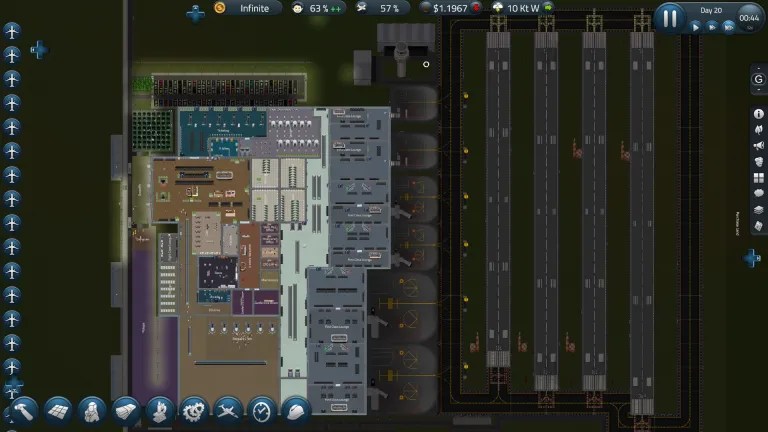Click the $1.1967 fuel price indicator

click(450, 8)
